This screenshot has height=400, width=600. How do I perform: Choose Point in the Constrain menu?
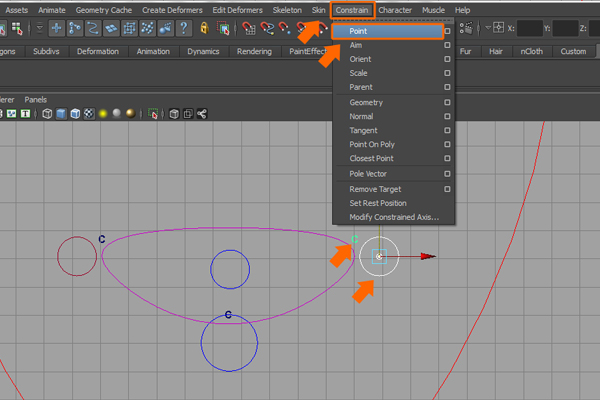tap(388, 31)
